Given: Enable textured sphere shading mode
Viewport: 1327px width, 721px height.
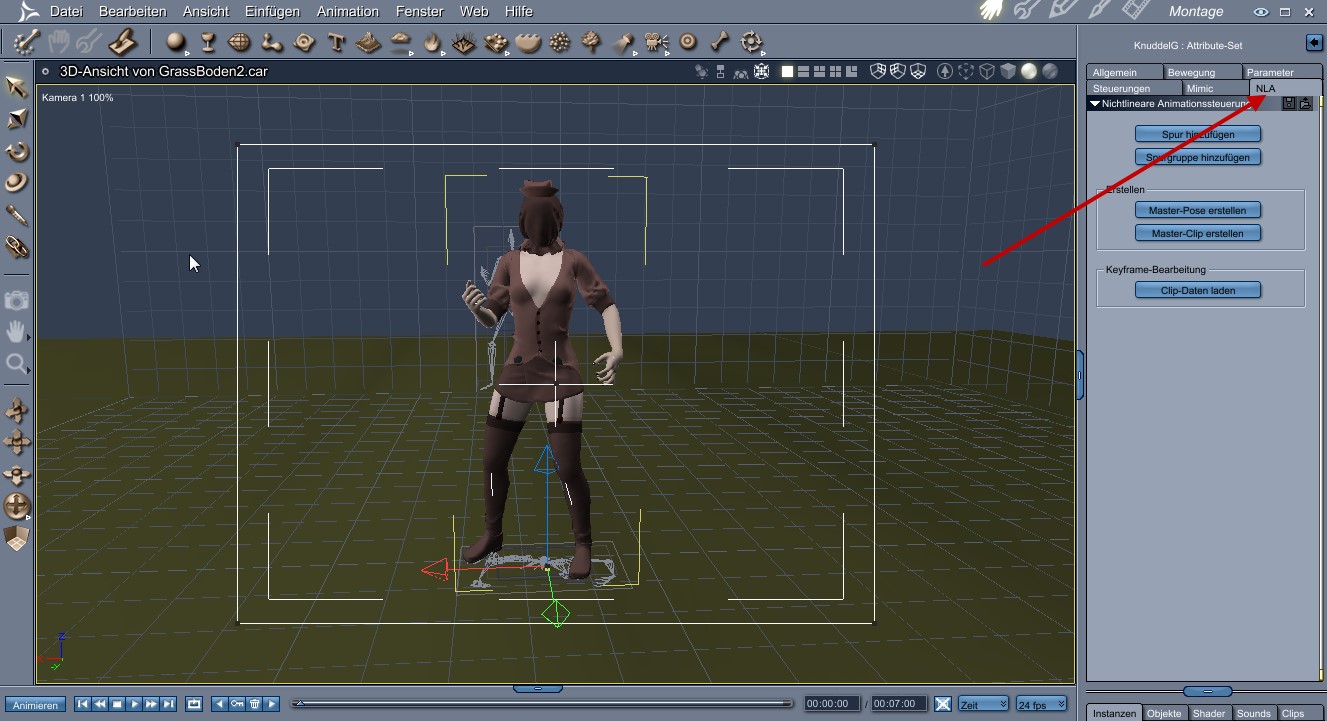Looking at the screenshot, I should [x=1049, y=72].
